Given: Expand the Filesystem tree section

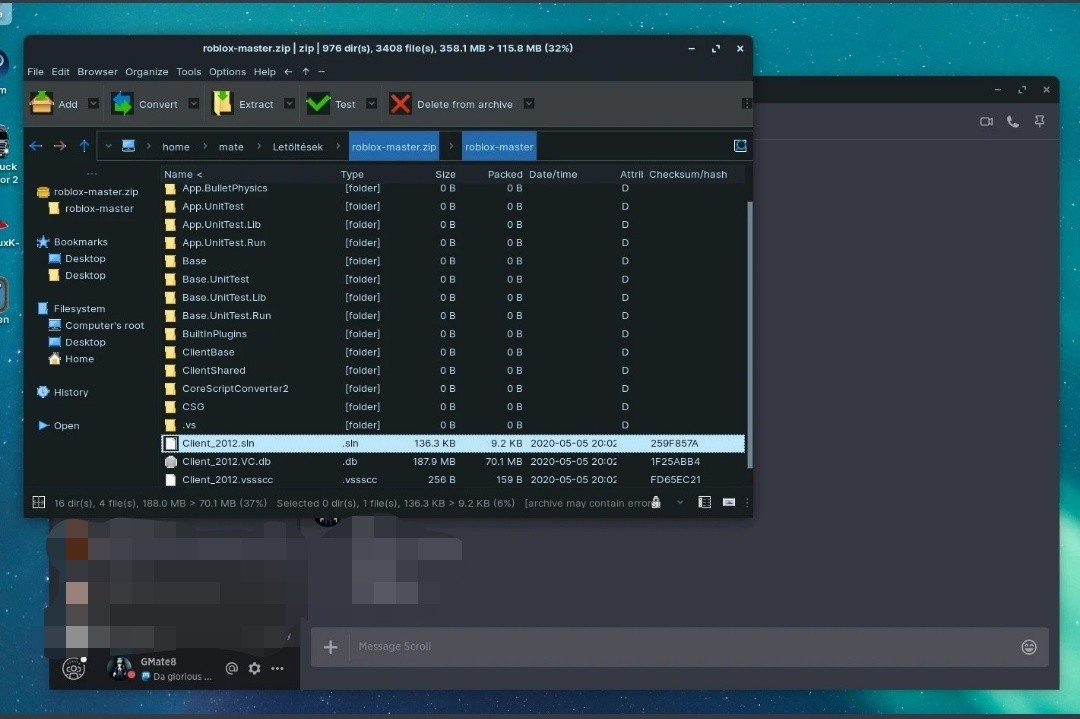Looking at the screenshot, I should click(72, 309).
